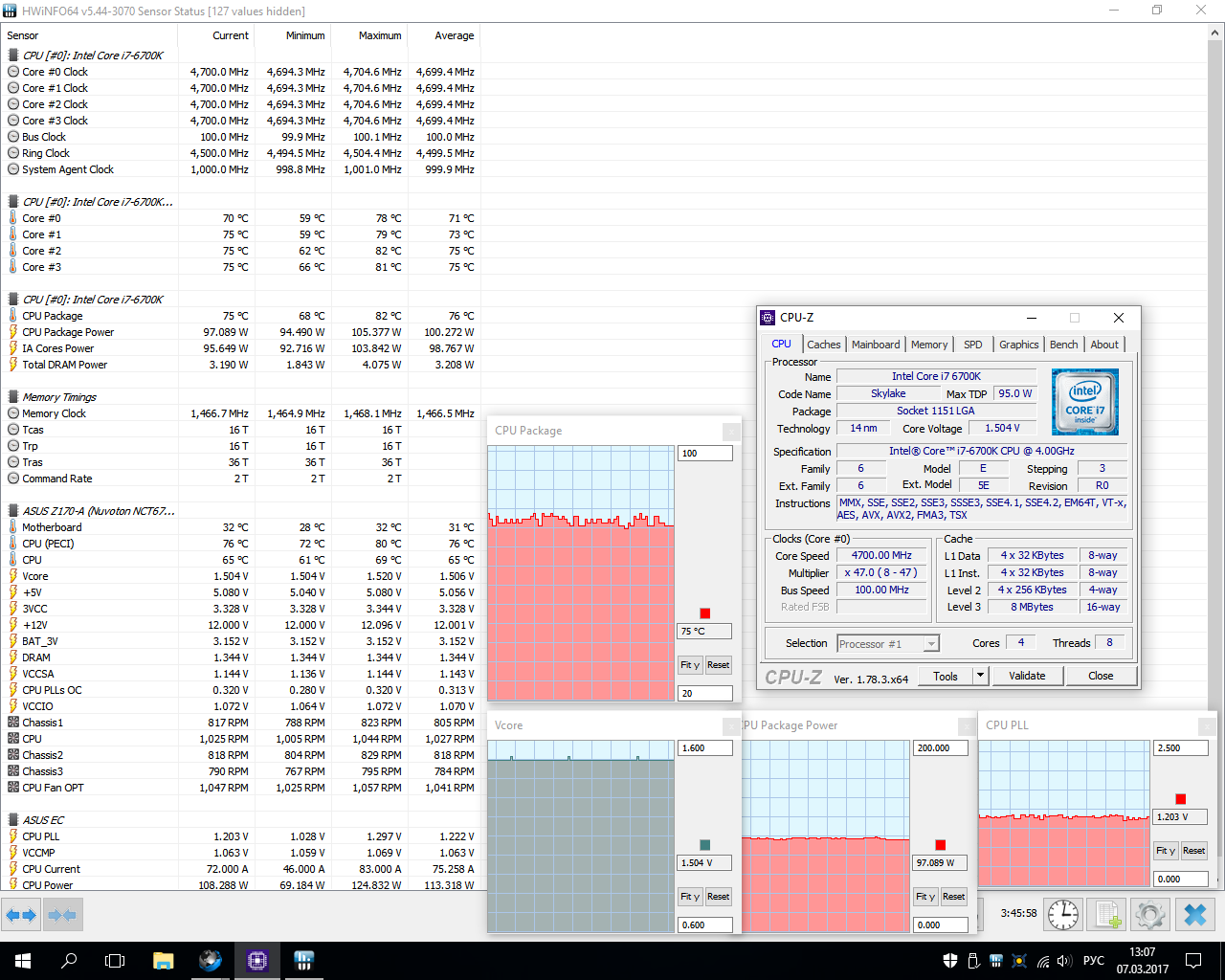Select the CPU Current sensor row

(x=240, y=869)
